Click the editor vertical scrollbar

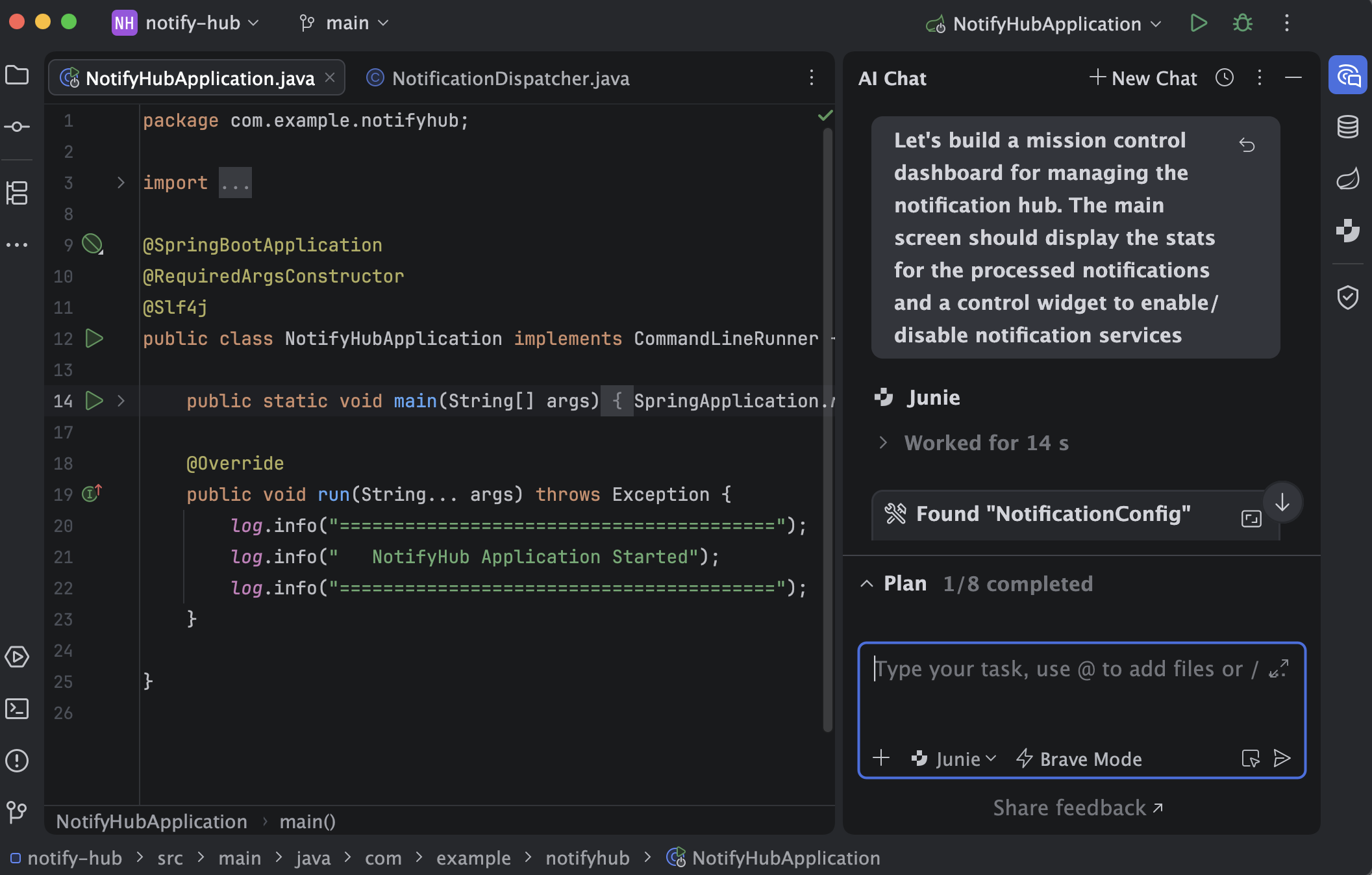pos(828,429)
